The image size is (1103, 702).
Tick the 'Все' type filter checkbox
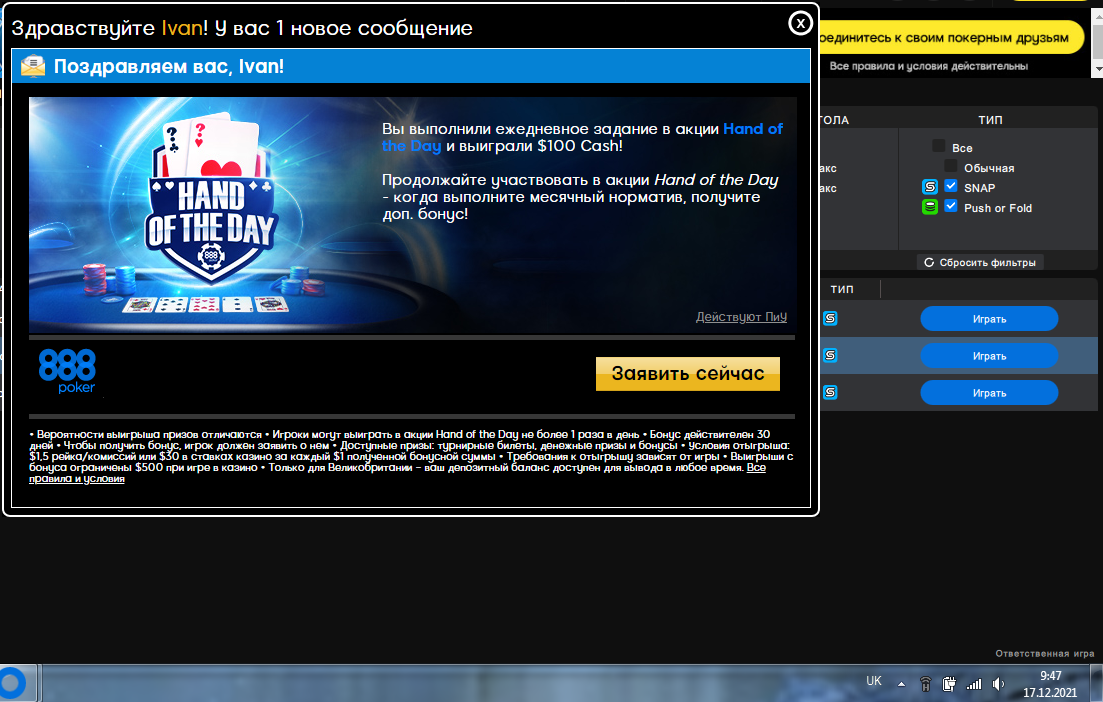[938, 146]
